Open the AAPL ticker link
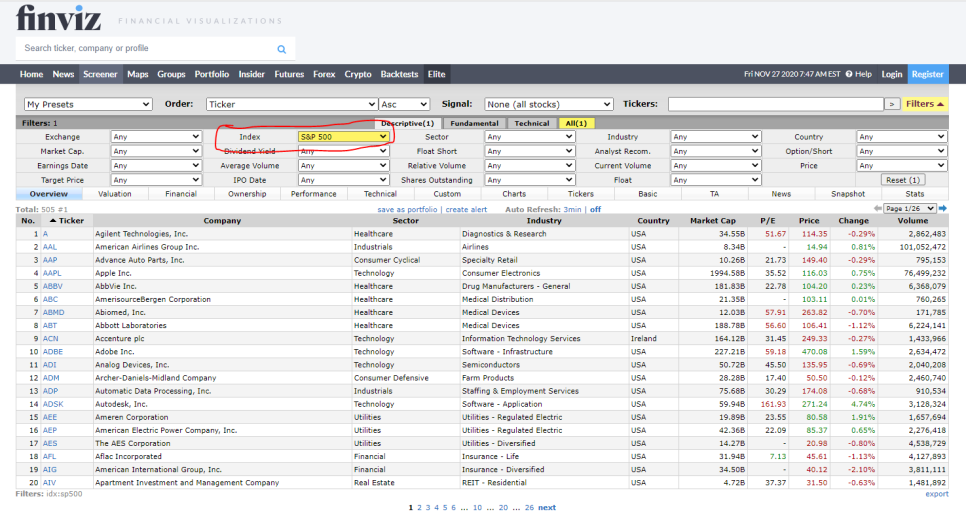The width and height of the screenshot is (966, 518). pos(52,273)
